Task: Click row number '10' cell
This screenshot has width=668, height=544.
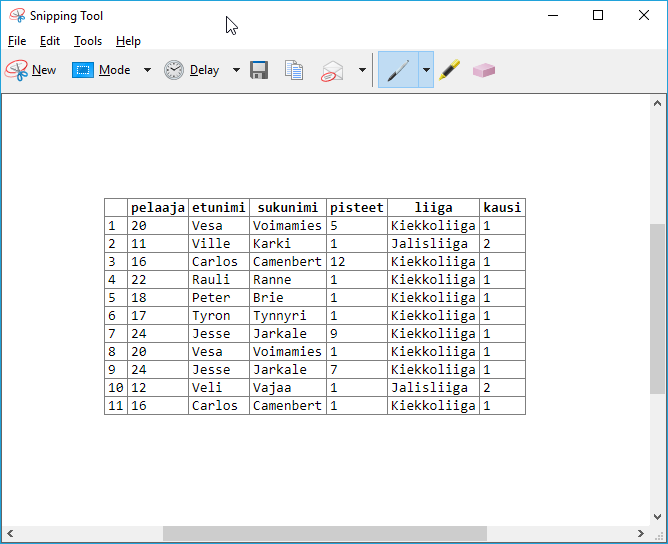Action: [x=116, y=388]
